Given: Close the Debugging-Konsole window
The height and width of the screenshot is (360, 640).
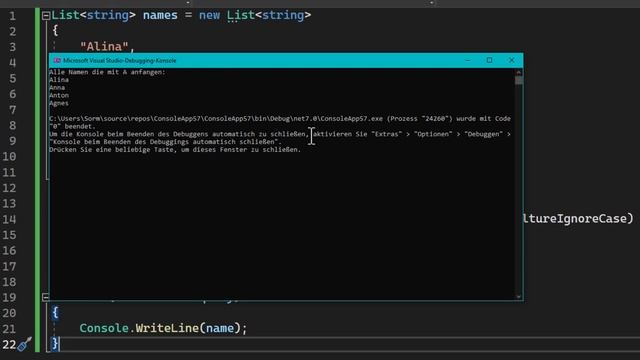Looking at the screenshot, I should tap(511, 60).
